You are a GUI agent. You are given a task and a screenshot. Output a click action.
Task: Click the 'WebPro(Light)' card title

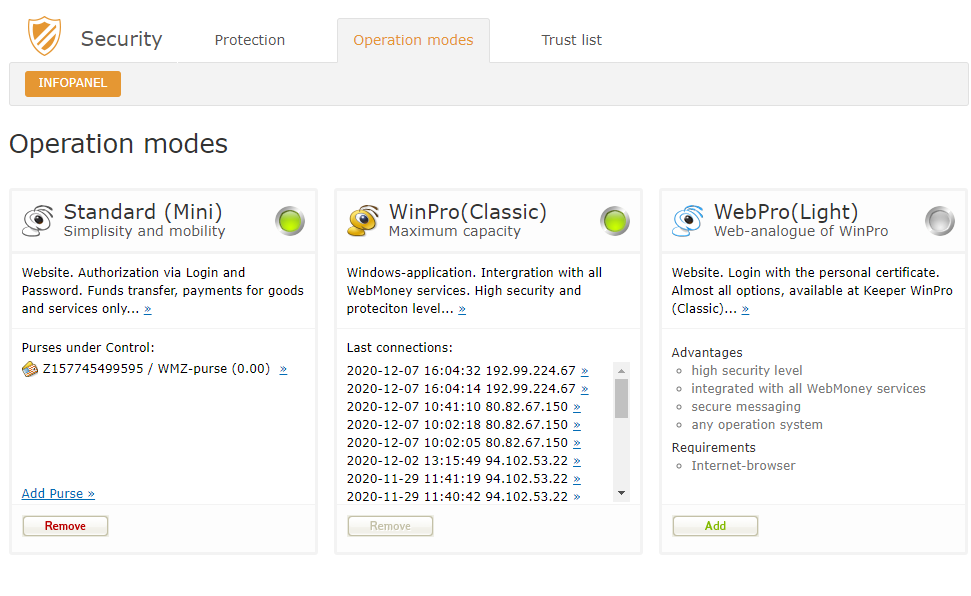[x=786, y=212]
